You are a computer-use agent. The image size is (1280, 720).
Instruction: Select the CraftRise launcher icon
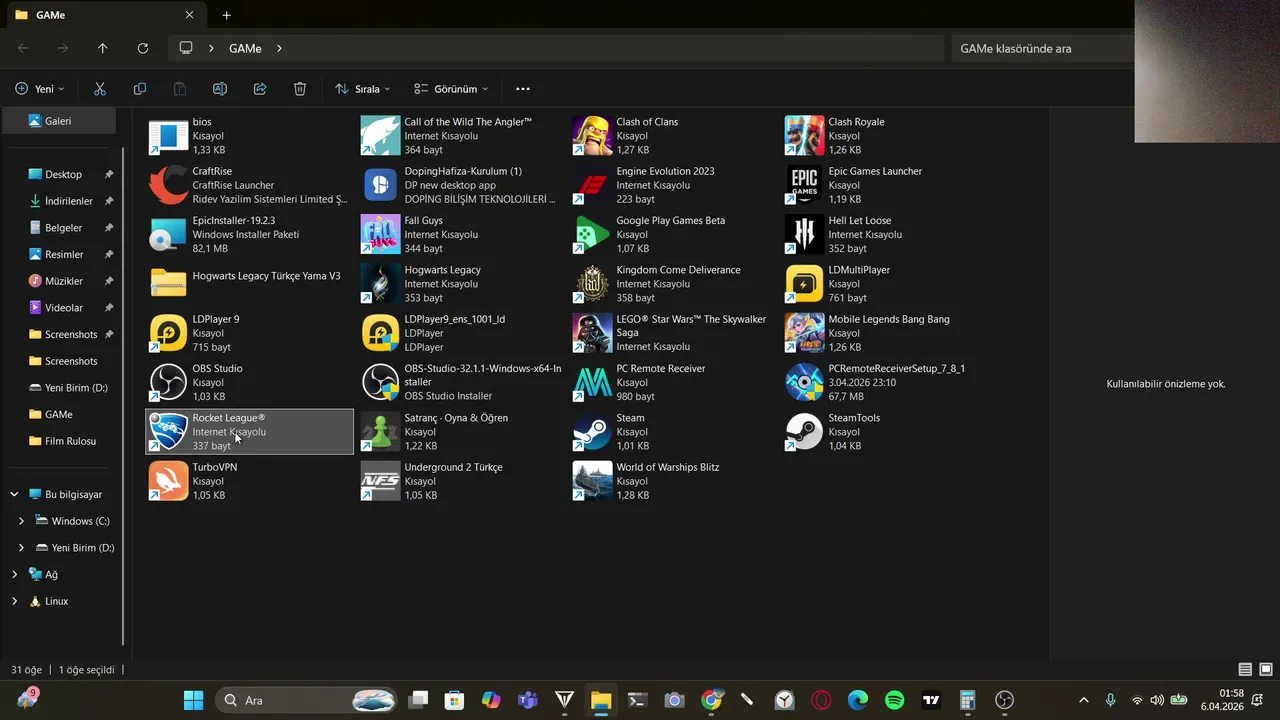coord(168,185)
